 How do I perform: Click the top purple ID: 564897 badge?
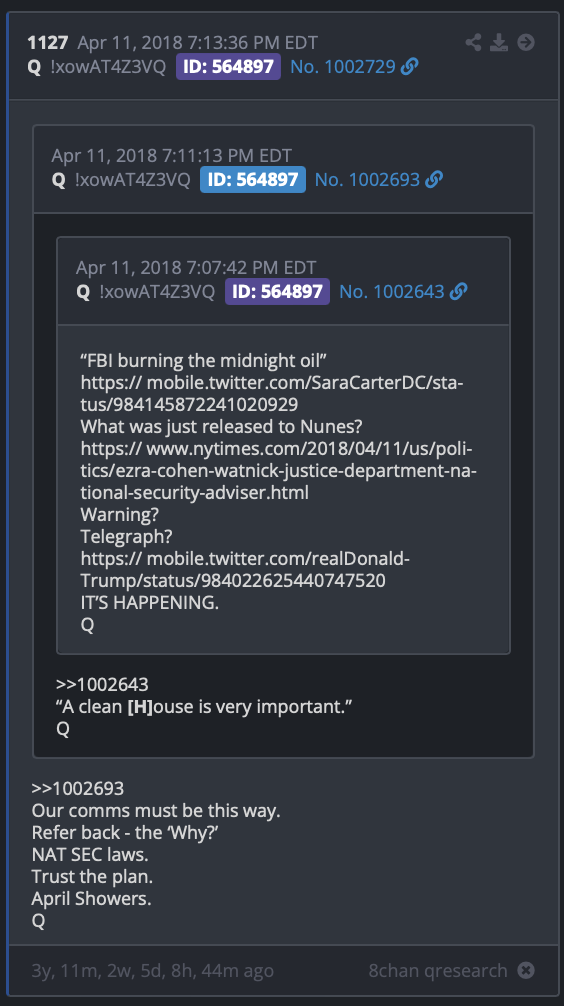click(x=228, y=66)
